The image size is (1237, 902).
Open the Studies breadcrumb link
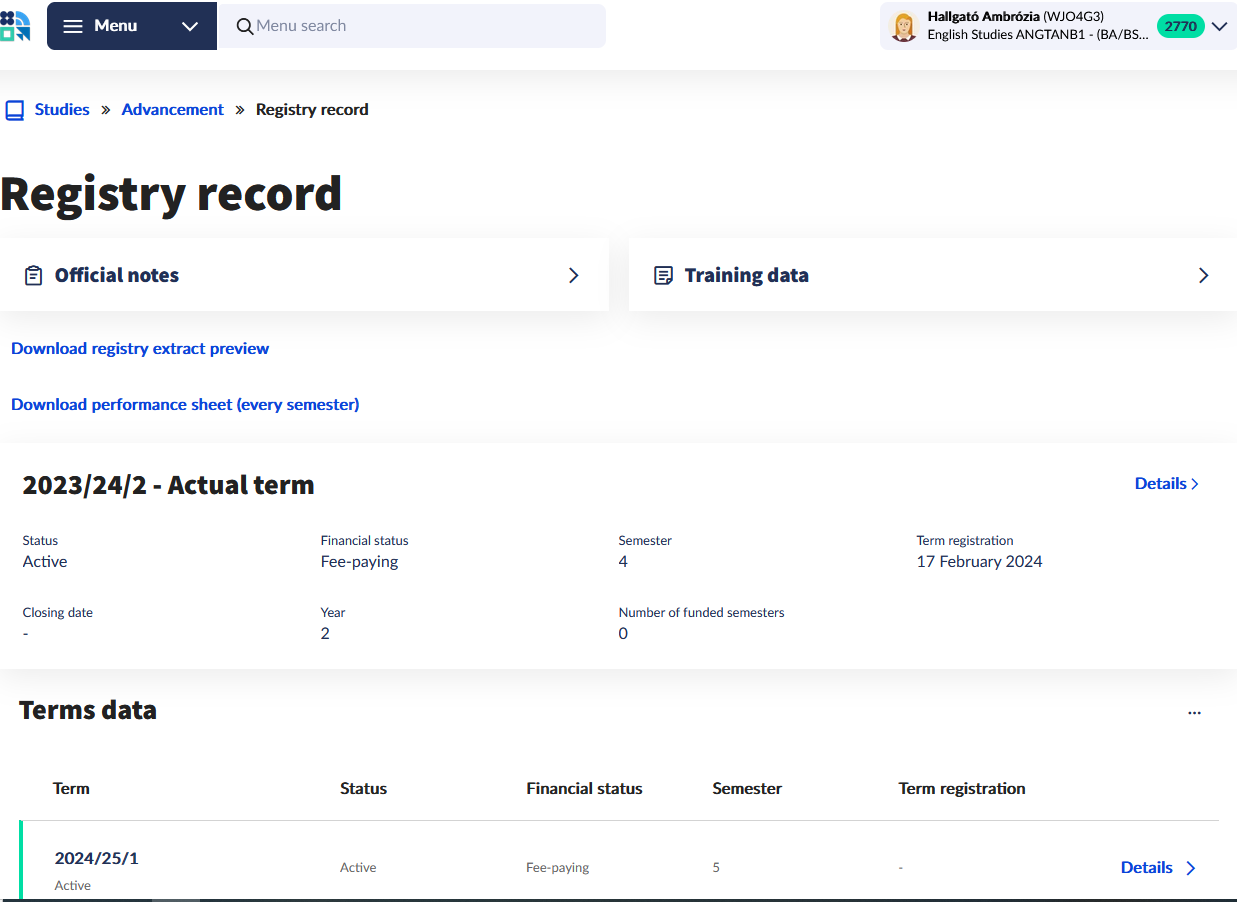(x=62, y=110)
